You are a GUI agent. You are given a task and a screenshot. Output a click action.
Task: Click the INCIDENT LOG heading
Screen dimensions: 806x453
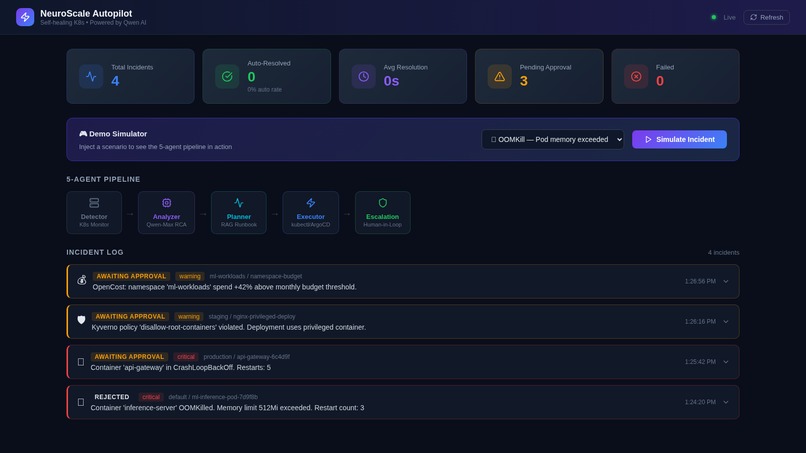tap(95, 252)
